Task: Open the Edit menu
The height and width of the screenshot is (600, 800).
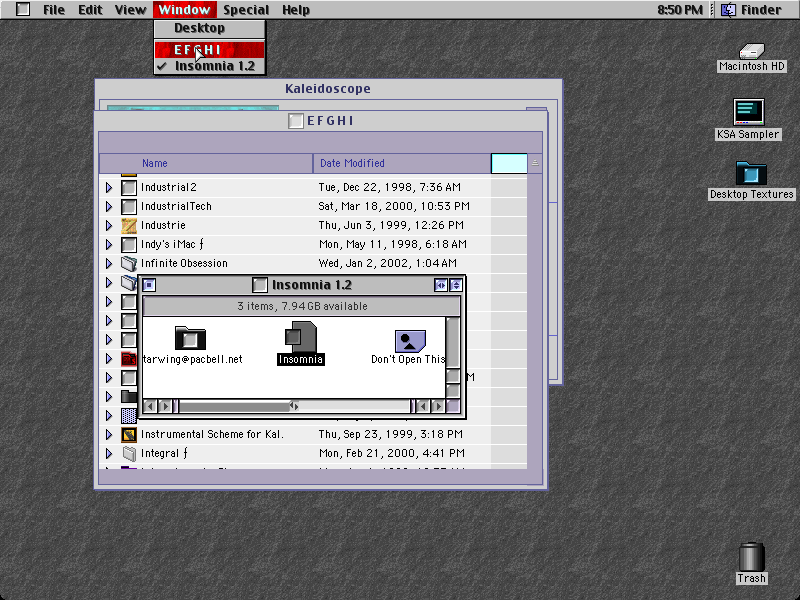Action: [x=90, y=10]
